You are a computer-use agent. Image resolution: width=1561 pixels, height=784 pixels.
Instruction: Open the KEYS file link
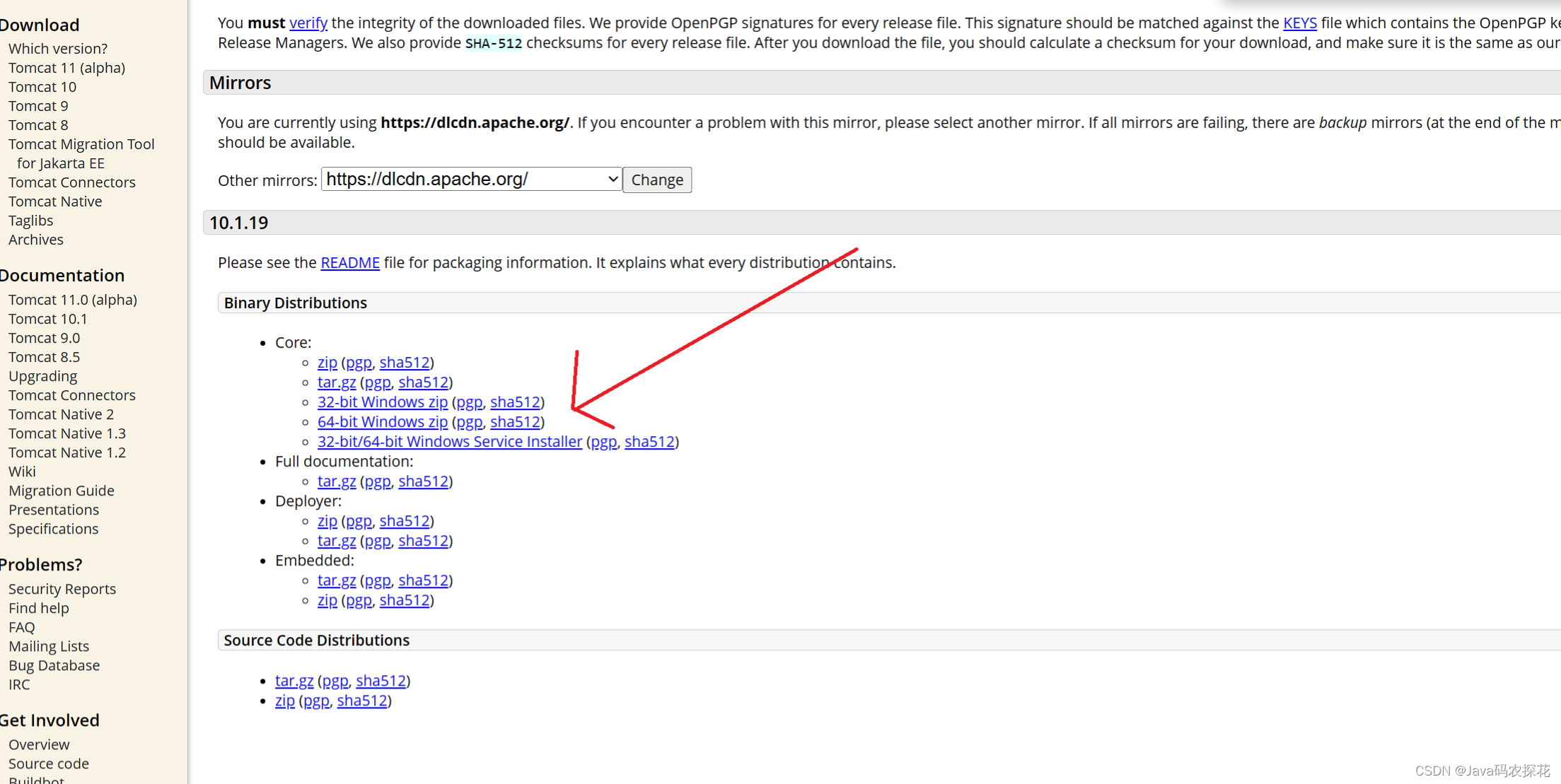[1299, 23]
